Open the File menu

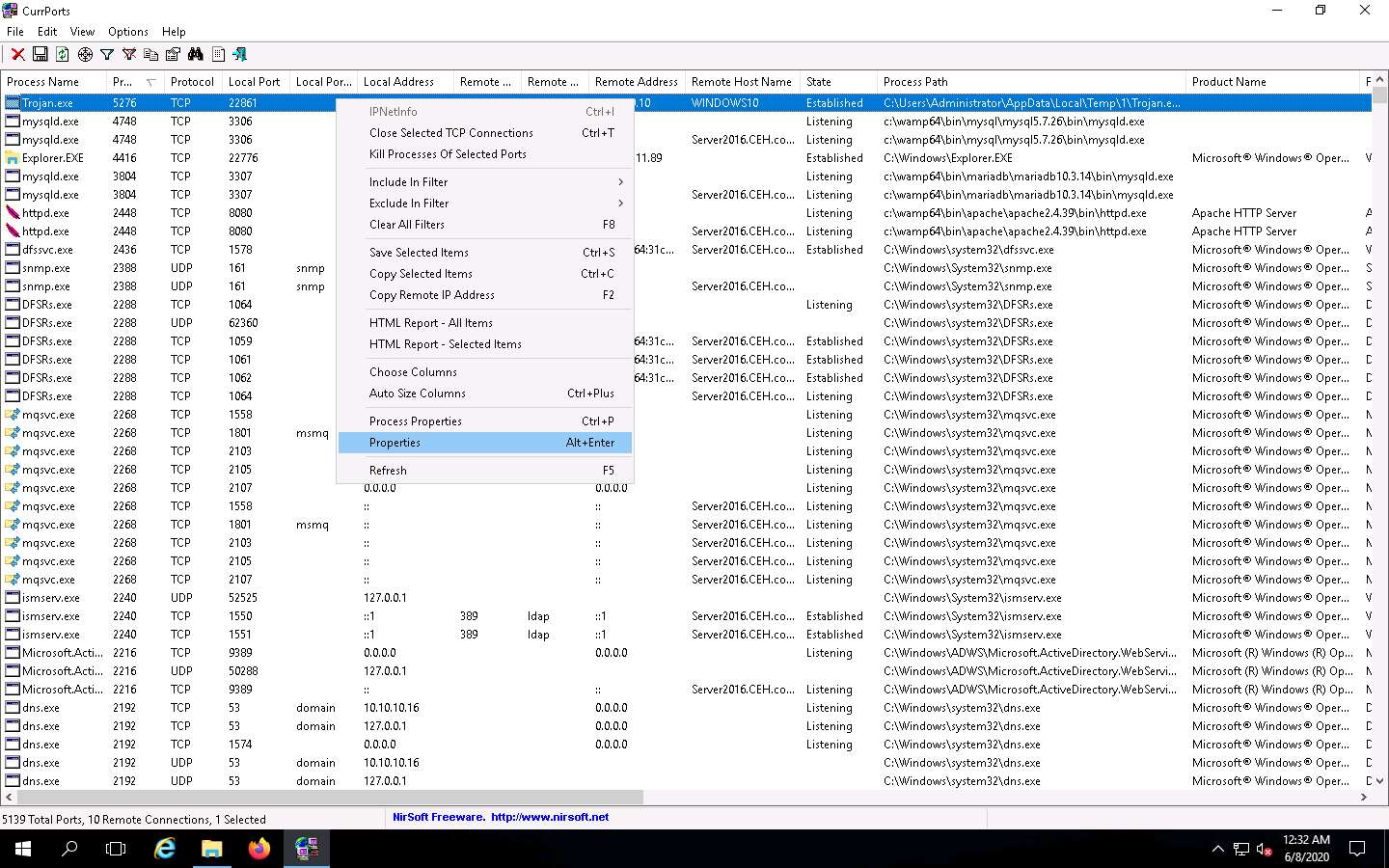(x=15, y=32)
